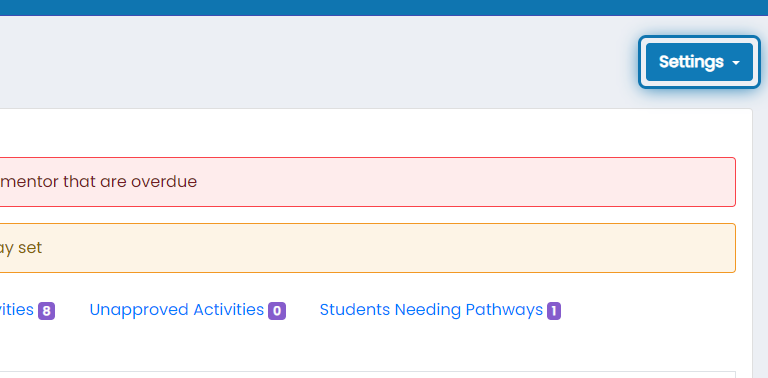Open the partially visible 'vities' link
Image resolution: width=768 pixels, height=378 pixels.
pos(17,309)
